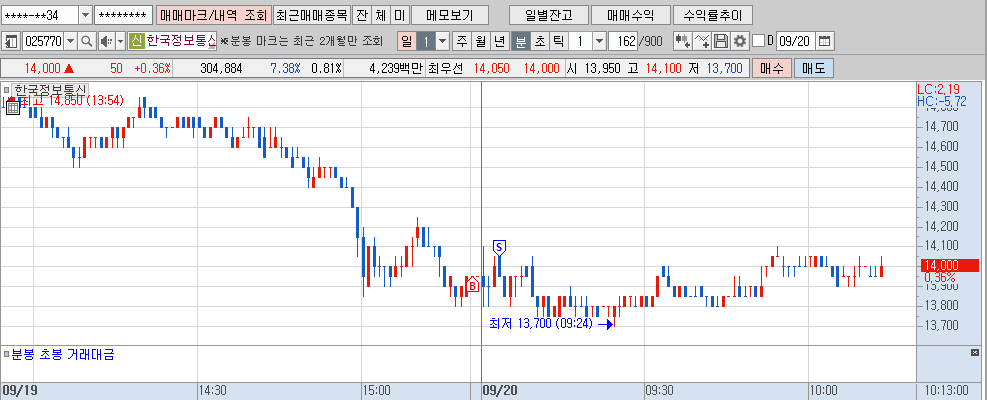987x400 pixels.
Task: Click the 매매수익 button
Action: [x=630, y=14]
